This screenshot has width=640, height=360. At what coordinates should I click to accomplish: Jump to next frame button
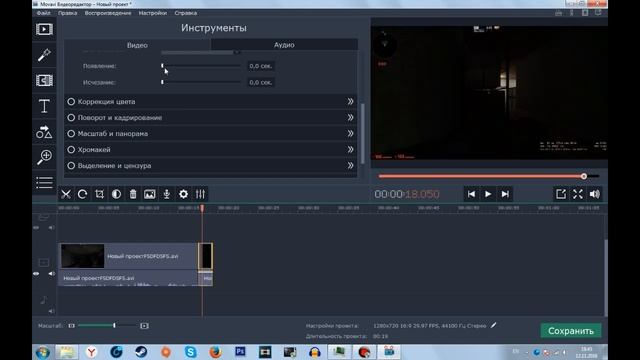pyautogui.click(x=505, y=194)
